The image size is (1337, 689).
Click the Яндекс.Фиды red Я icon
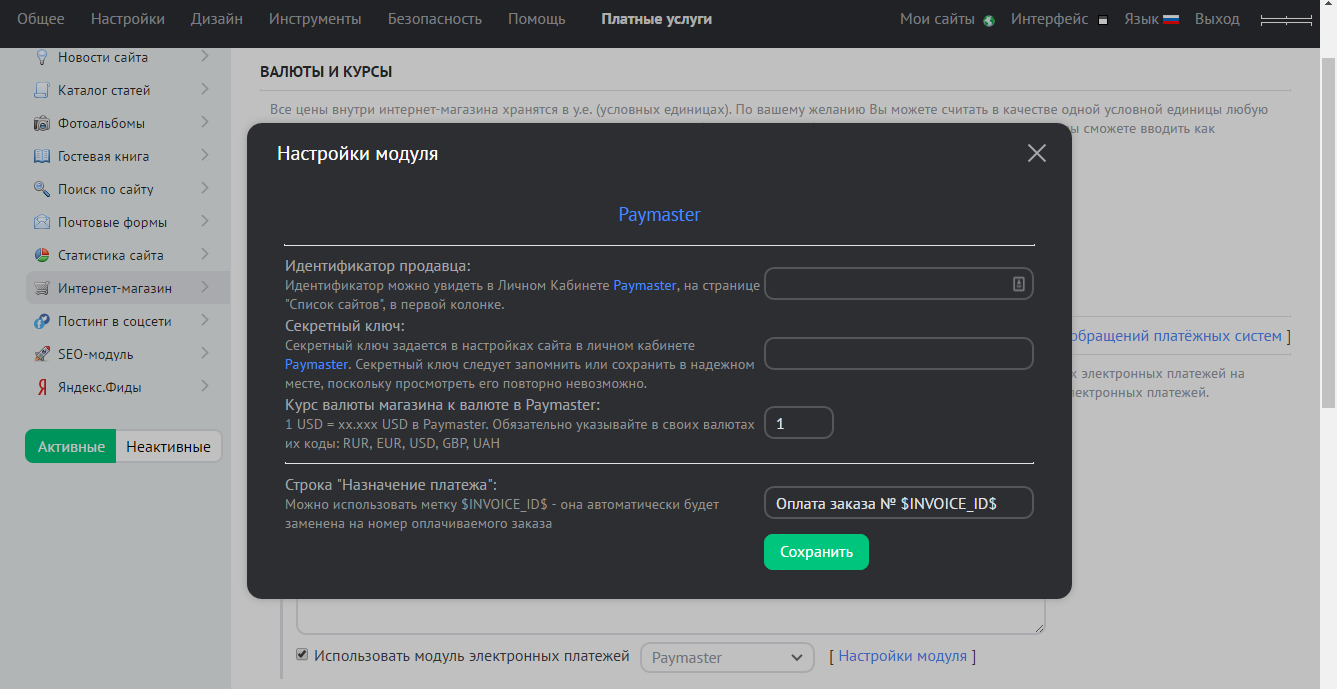point(42,387)
